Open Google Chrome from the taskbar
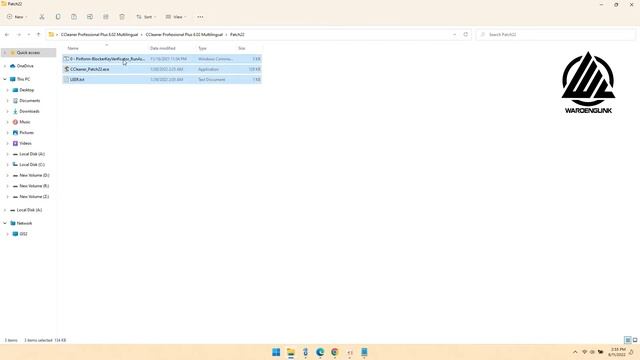640x360 pixels. [x=335, y=352]
